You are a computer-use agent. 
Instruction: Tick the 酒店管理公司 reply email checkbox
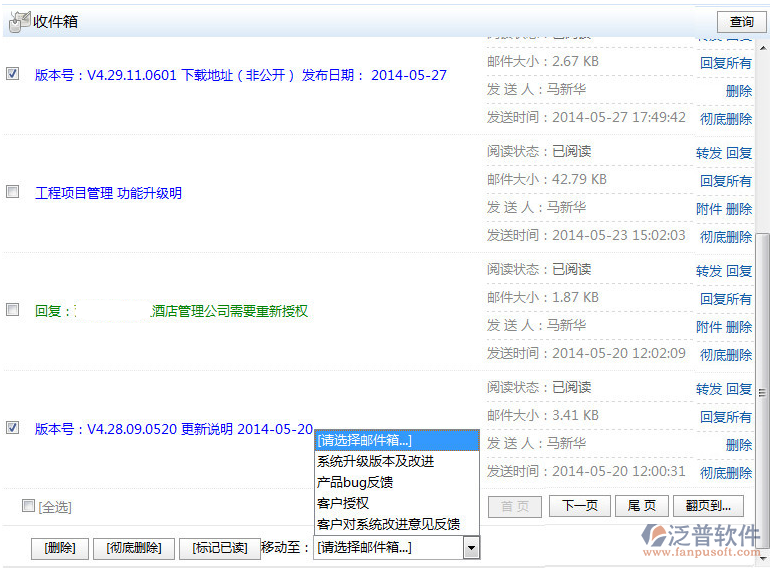(x=13, y=310)
